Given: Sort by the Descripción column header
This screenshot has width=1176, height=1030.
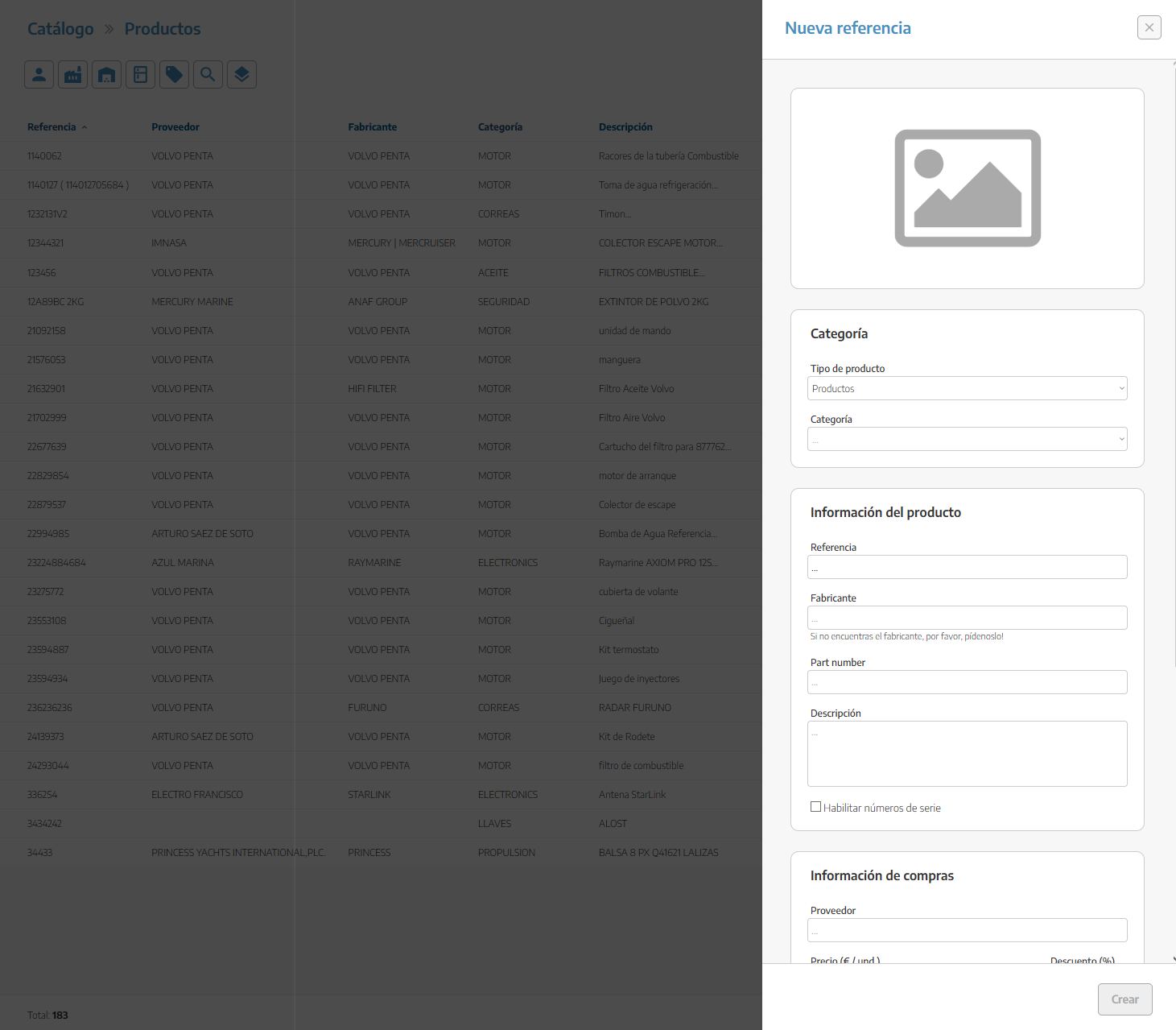Looking at the screenshot, I should point(625,127).
